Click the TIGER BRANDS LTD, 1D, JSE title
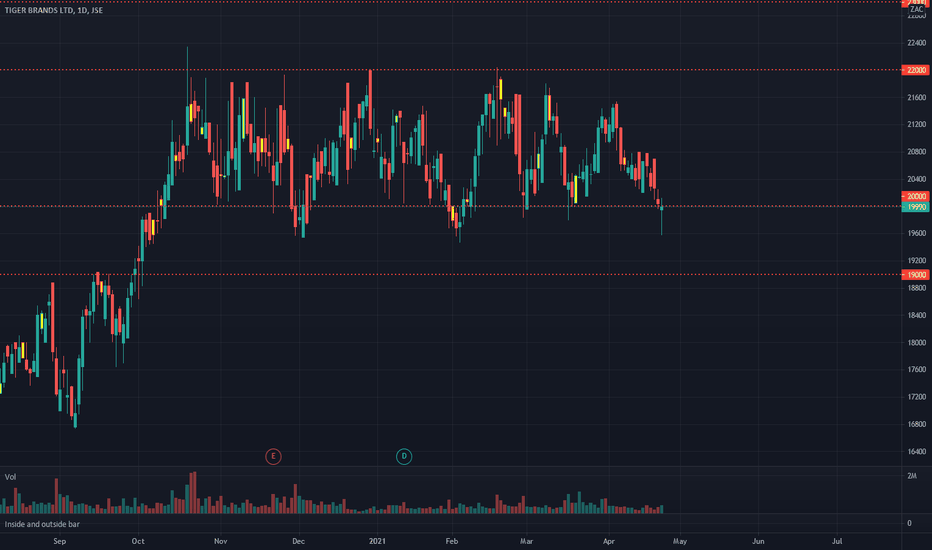 [x=53, y=10]
